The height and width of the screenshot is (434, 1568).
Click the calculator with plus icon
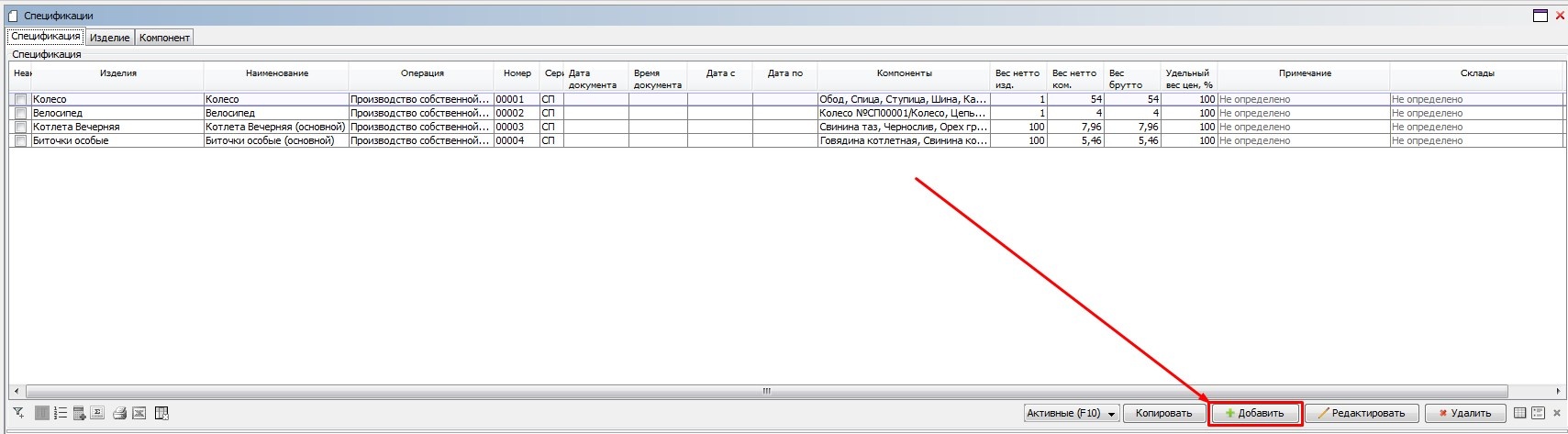point(80,414)
